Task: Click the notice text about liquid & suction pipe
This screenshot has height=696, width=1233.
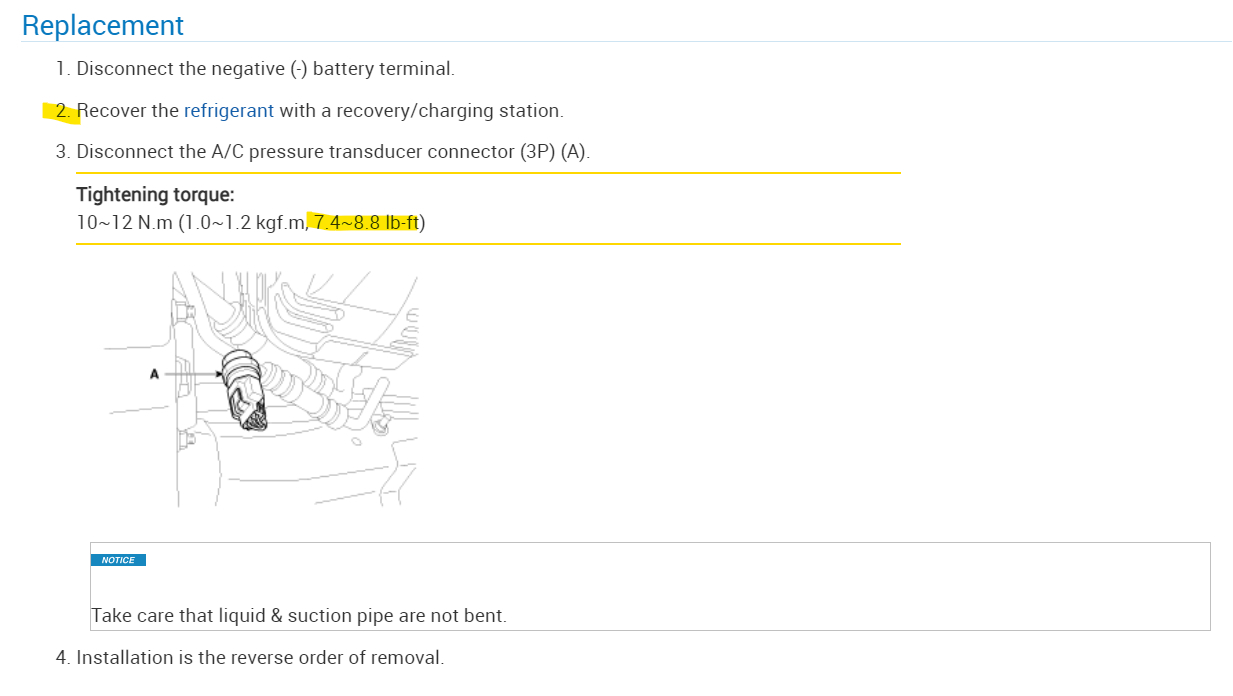Action: point(298,616)
